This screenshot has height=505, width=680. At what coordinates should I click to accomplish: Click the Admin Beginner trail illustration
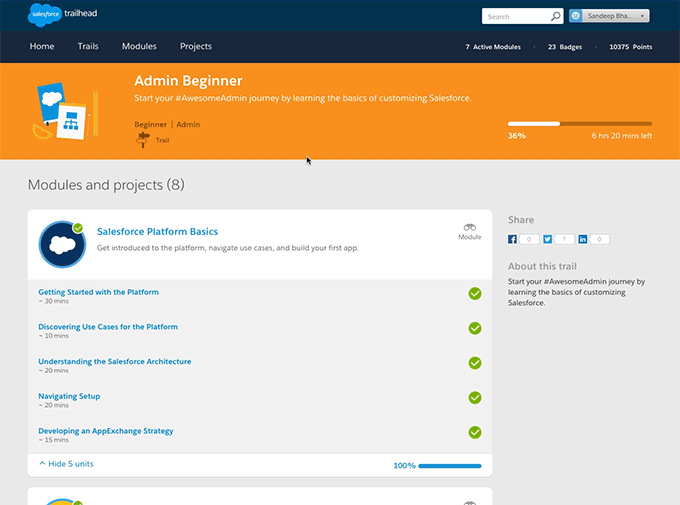click(x=65, y=111)
